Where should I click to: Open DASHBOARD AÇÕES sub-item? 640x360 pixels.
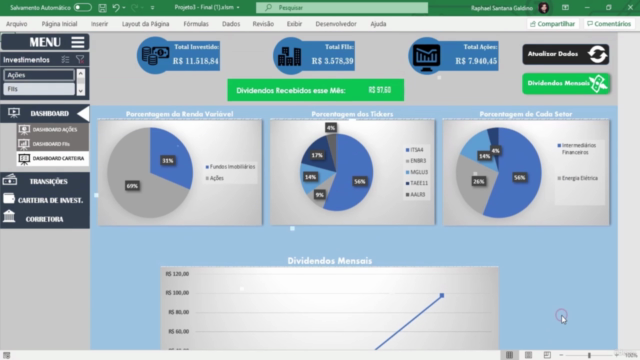click(53, 129)
